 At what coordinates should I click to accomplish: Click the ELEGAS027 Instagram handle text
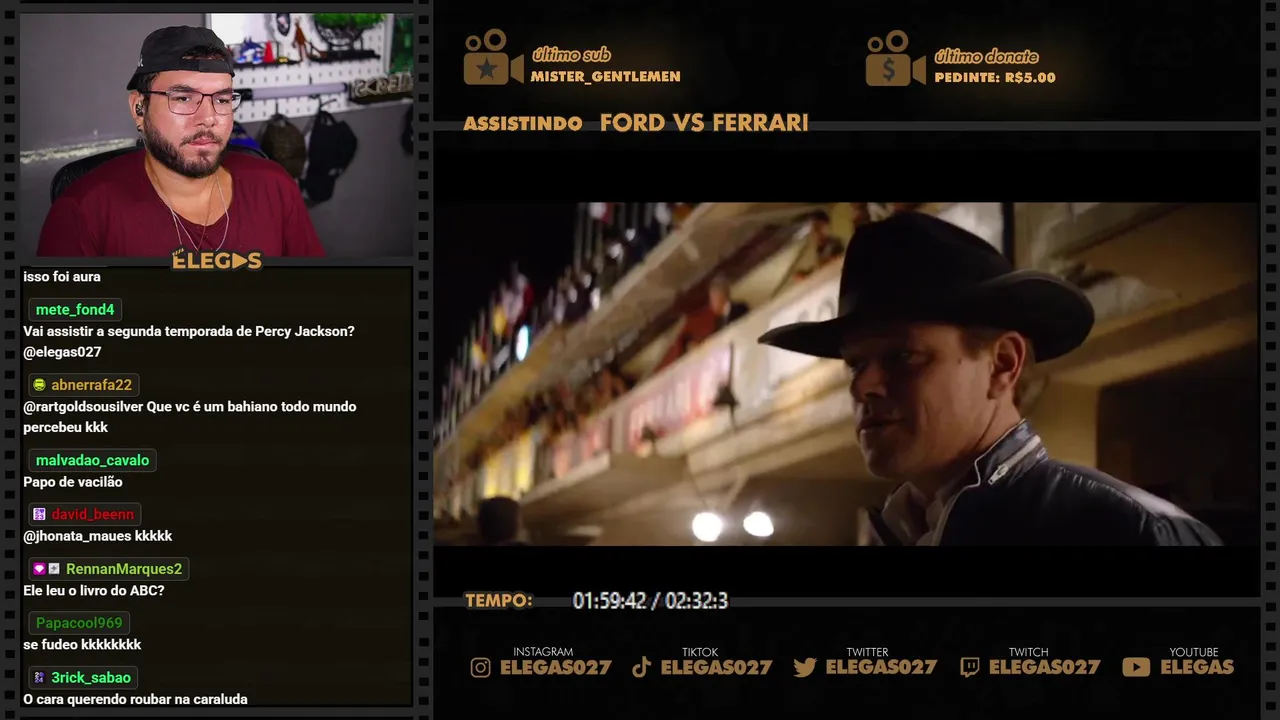click(x=555, y=668)
